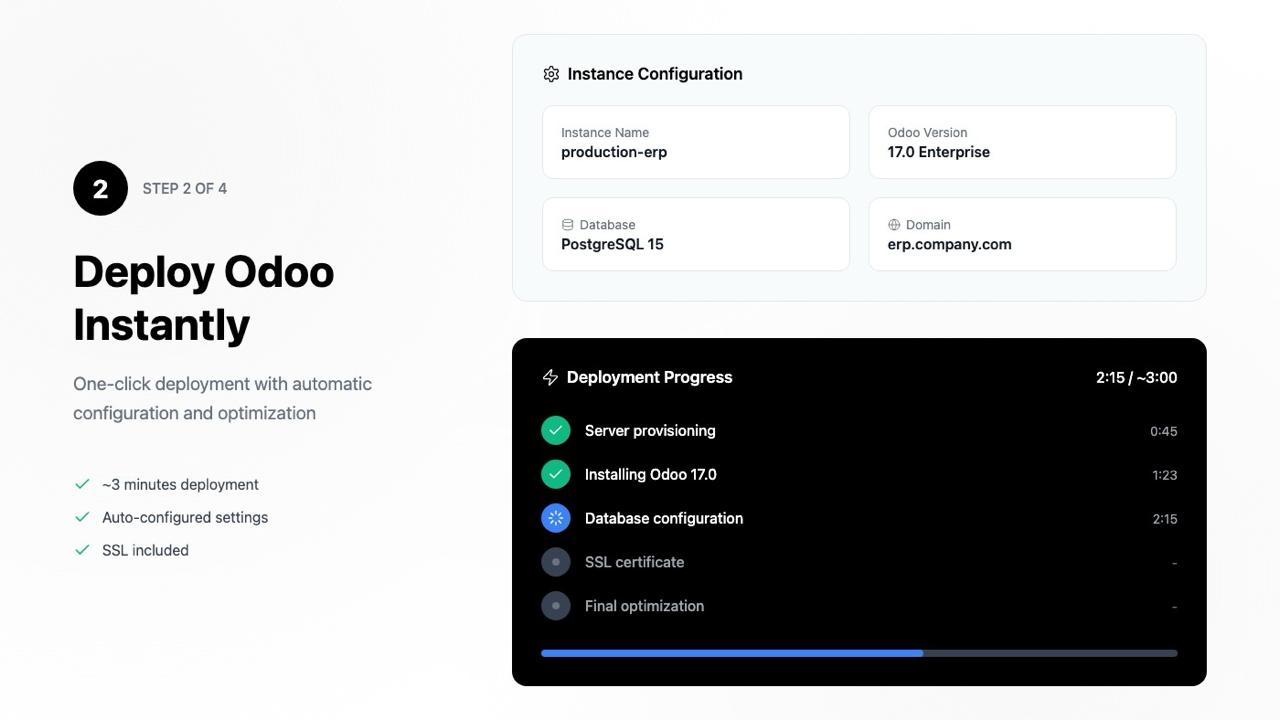The width and height of the screenshot is (1280, 720).
Task: Click the Server provisioning step label
Action: pyautogui.click(x=650, y=431)
